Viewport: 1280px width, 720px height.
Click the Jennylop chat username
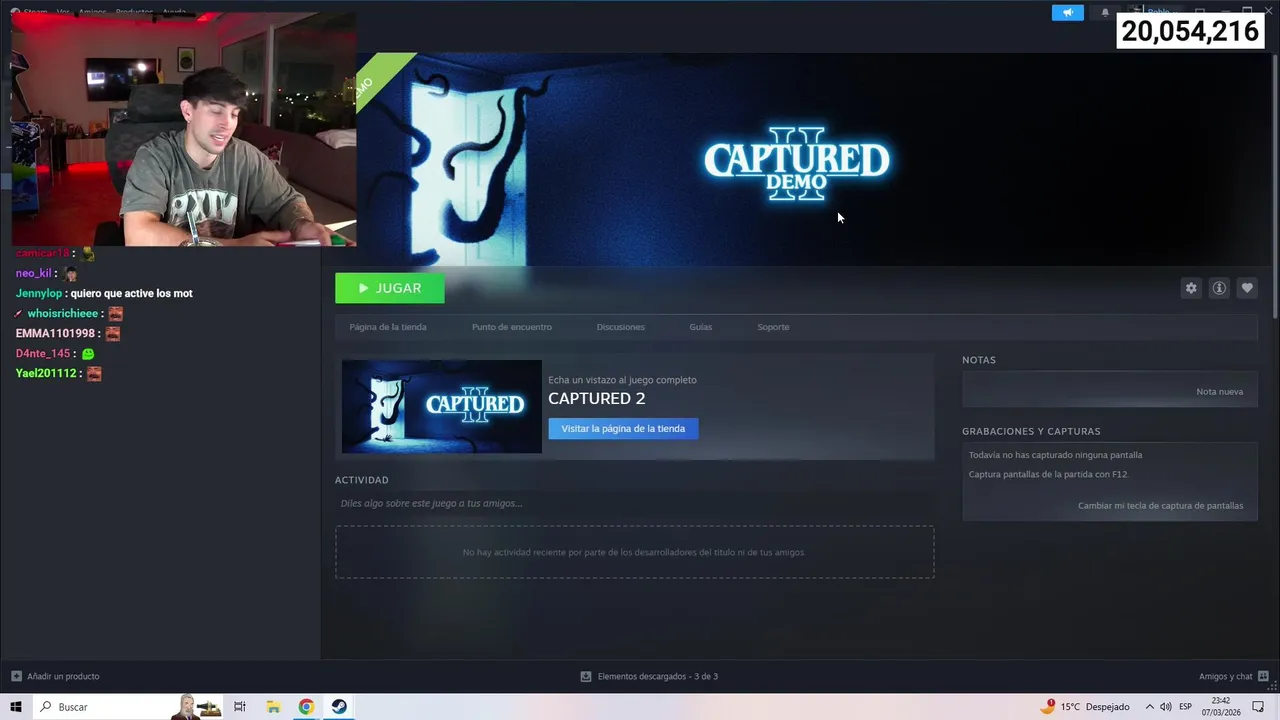(x=39, y=293)
